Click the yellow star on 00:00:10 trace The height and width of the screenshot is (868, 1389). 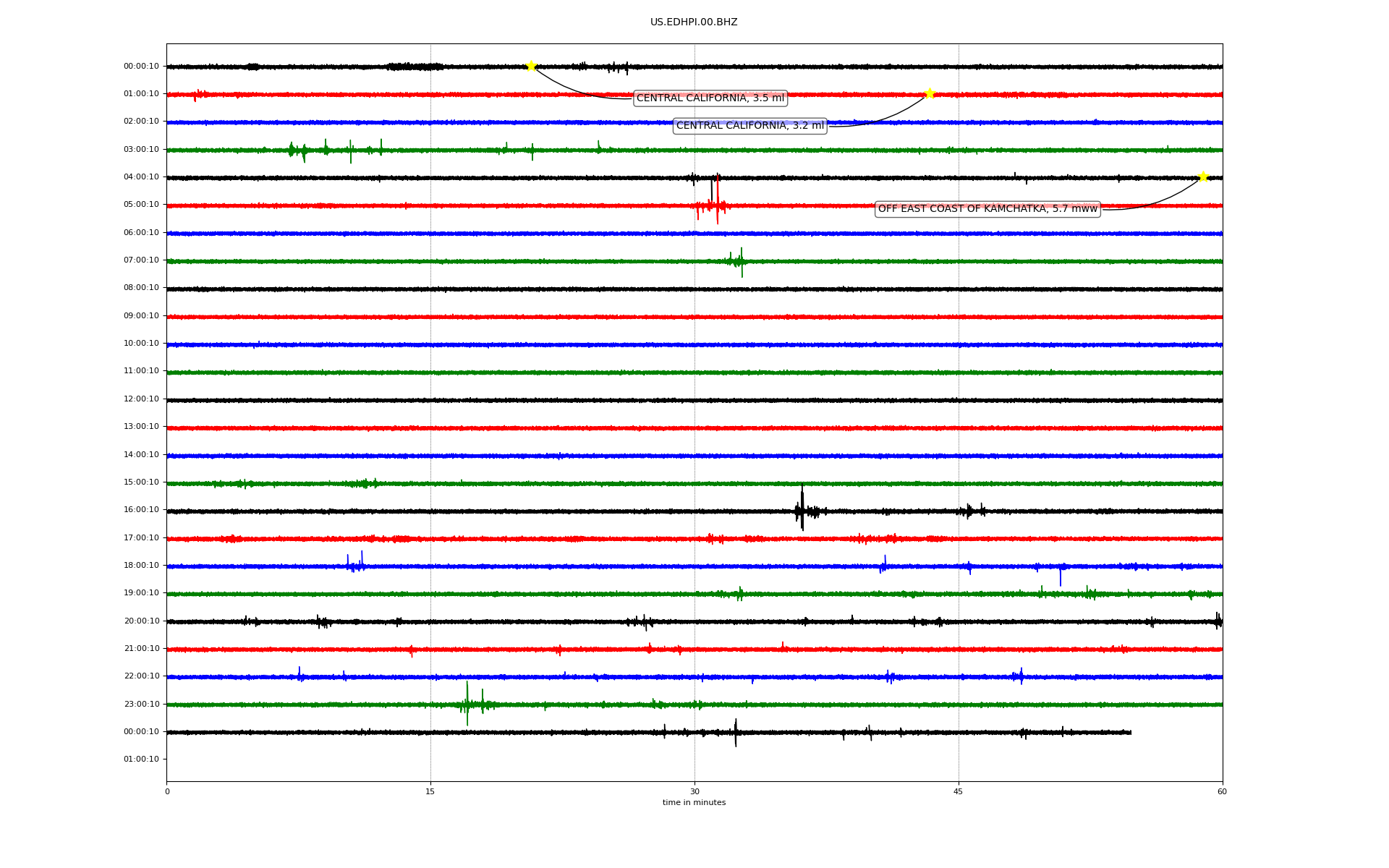531,67
